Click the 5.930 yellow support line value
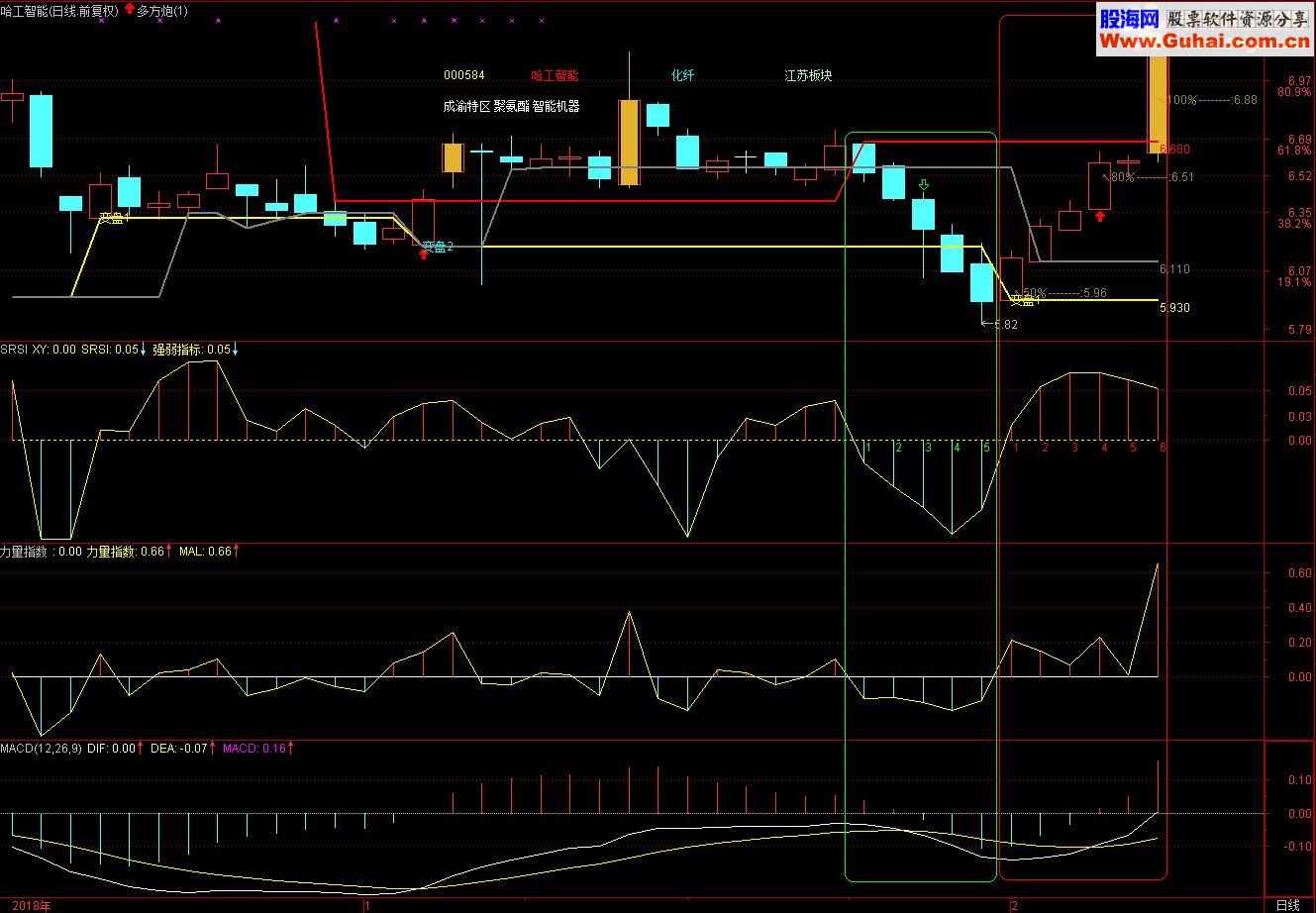This screenshot has width=1316, height=913. click(1174, 308)
